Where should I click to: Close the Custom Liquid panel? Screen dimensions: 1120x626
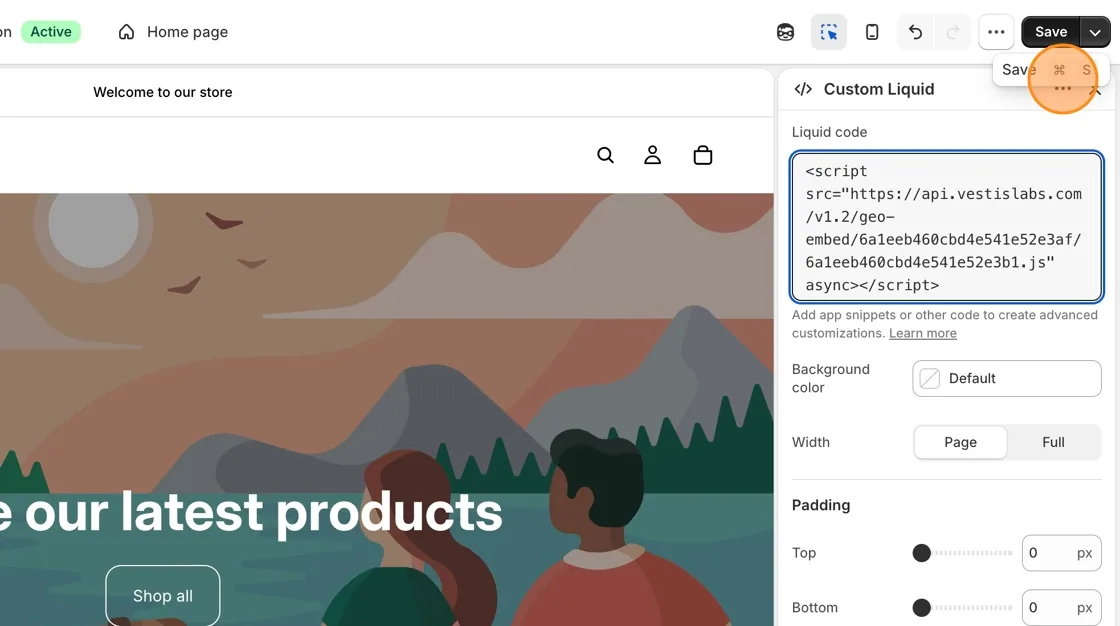1095,90
